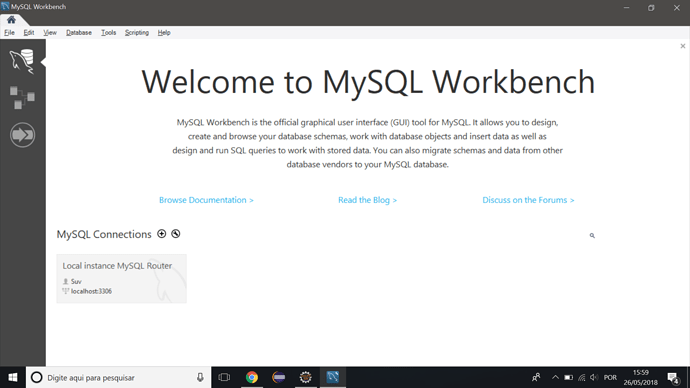Show hidden system tray icons
Screen dimensions: 690x388
[555, 377]
